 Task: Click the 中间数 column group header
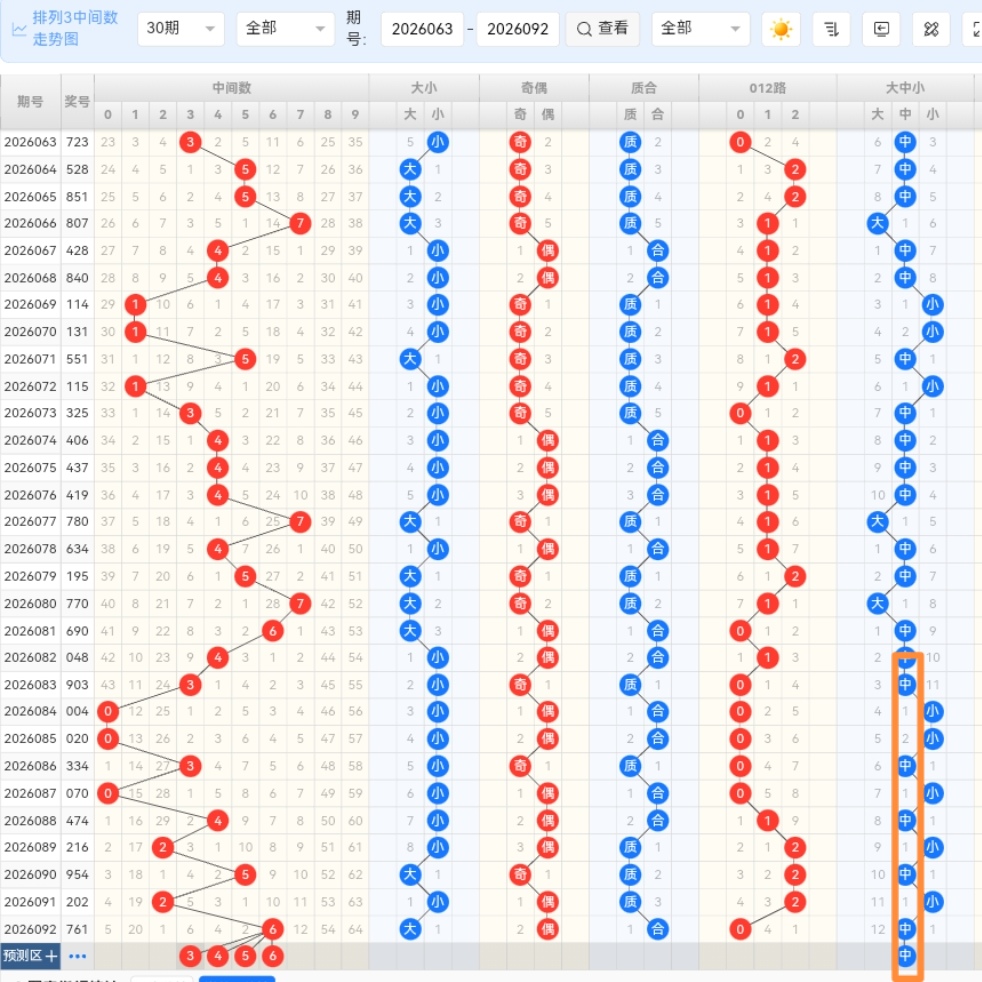(x=231, y=88)
